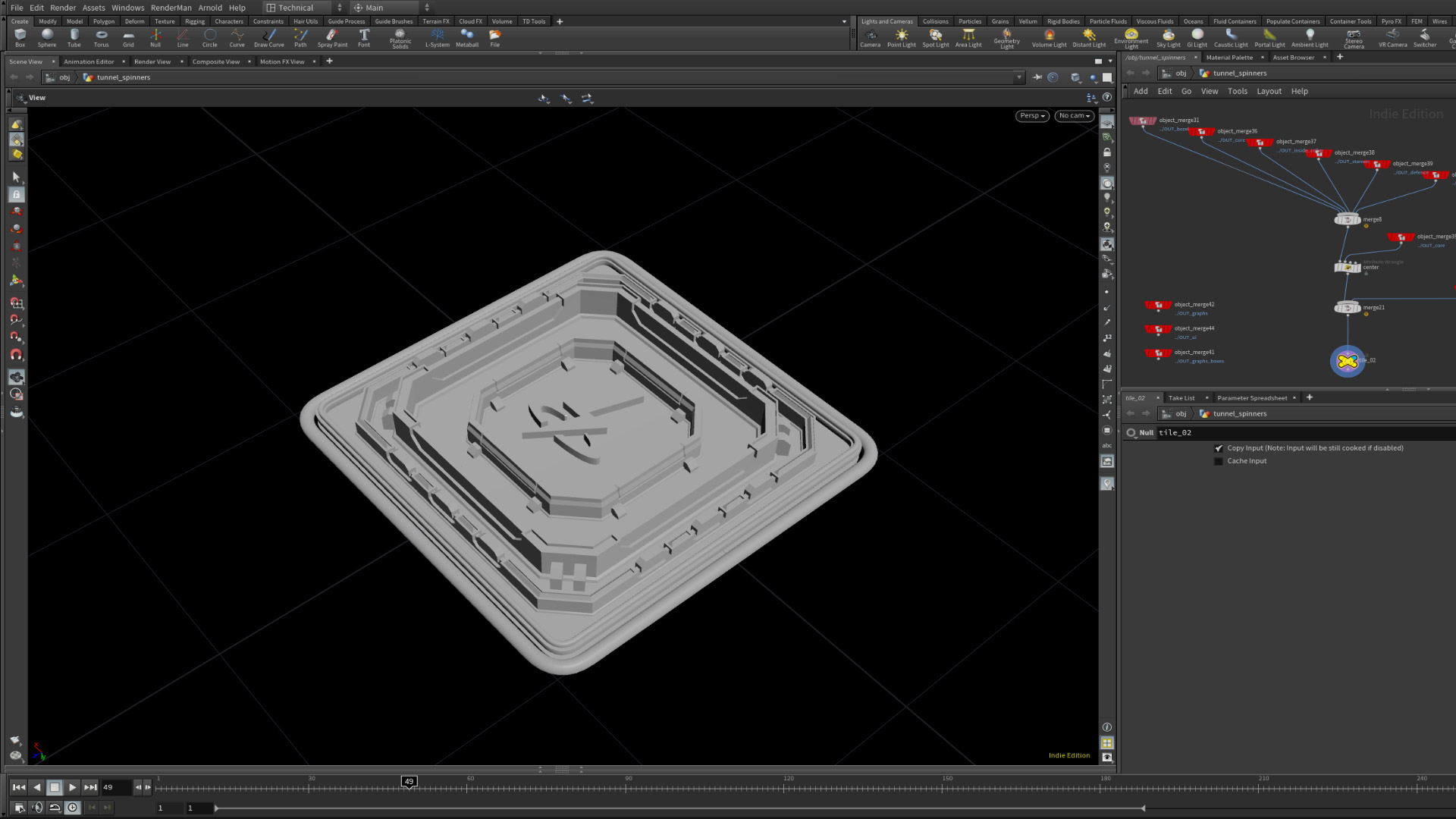The width and height of the screenshot is (1456, 819).
Task: Select the Metaball shelf tool
Action: coord(467,39)
